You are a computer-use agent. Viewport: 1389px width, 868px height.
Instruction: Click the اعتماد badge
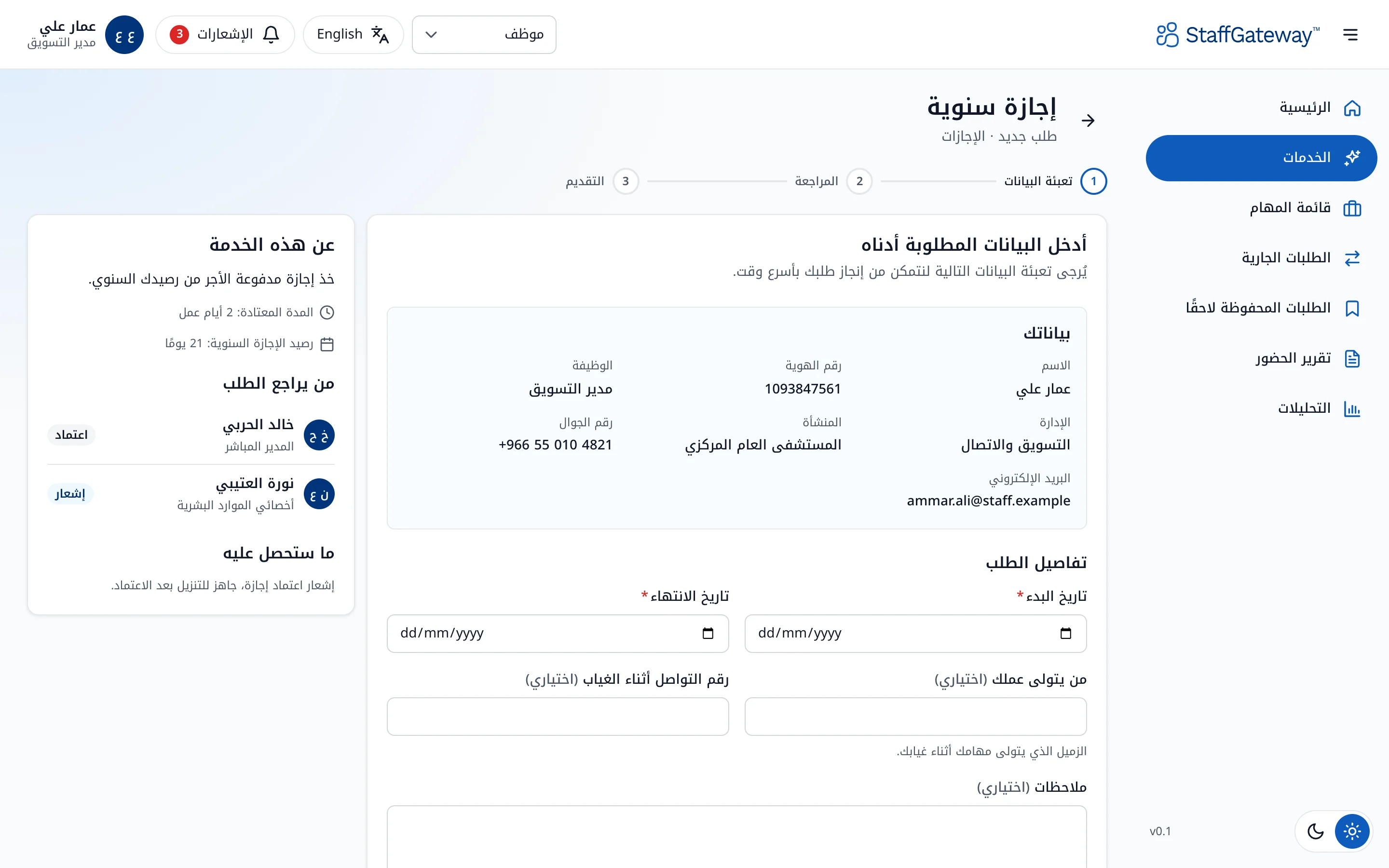pos(71,434)
